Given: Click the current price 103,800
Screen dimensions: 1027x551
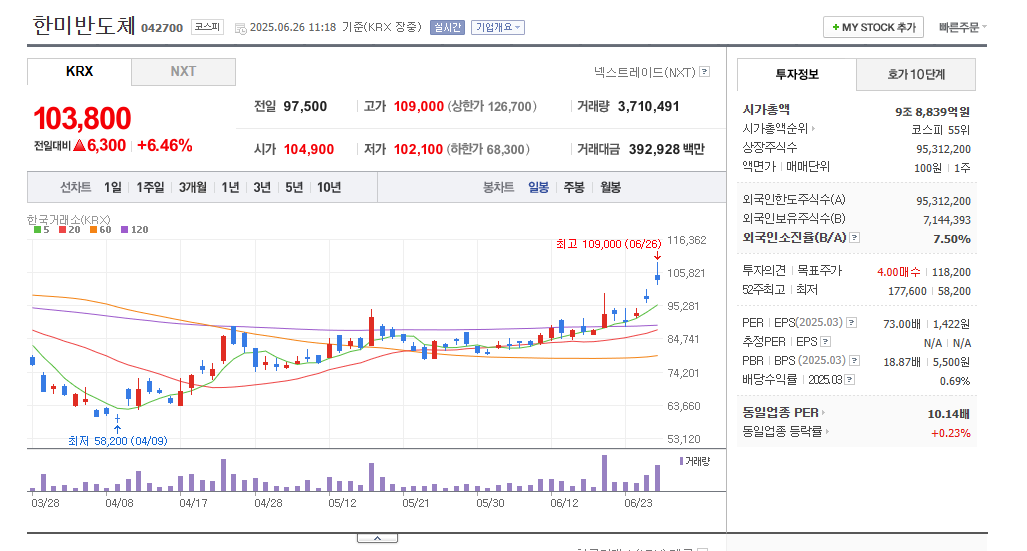Looking at the screenshot, I should 83,119.
